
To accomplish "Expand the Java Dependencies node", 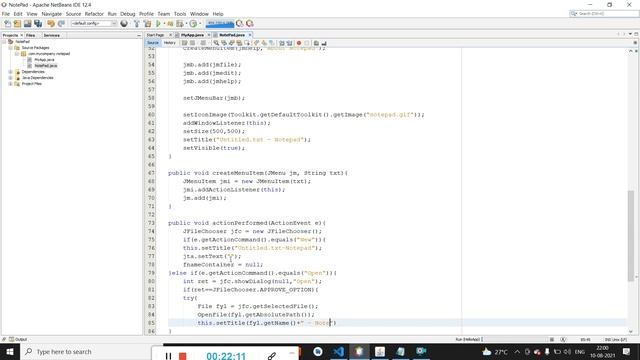I will 11,78.
